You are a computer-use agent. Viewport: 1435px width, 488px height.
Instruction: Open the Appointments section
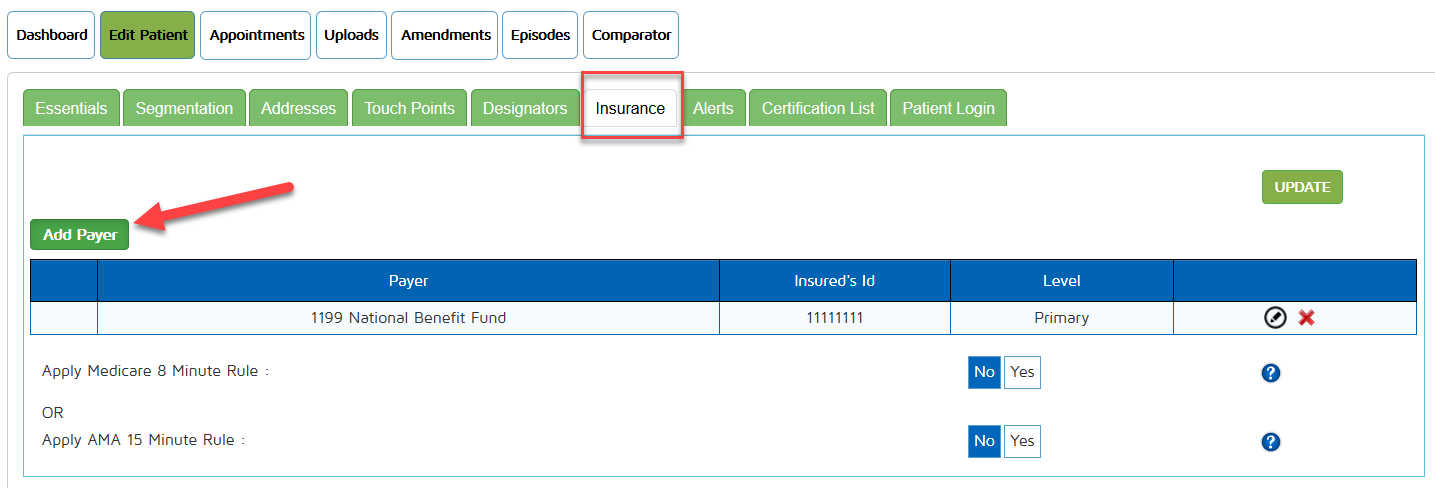(257, 35)
